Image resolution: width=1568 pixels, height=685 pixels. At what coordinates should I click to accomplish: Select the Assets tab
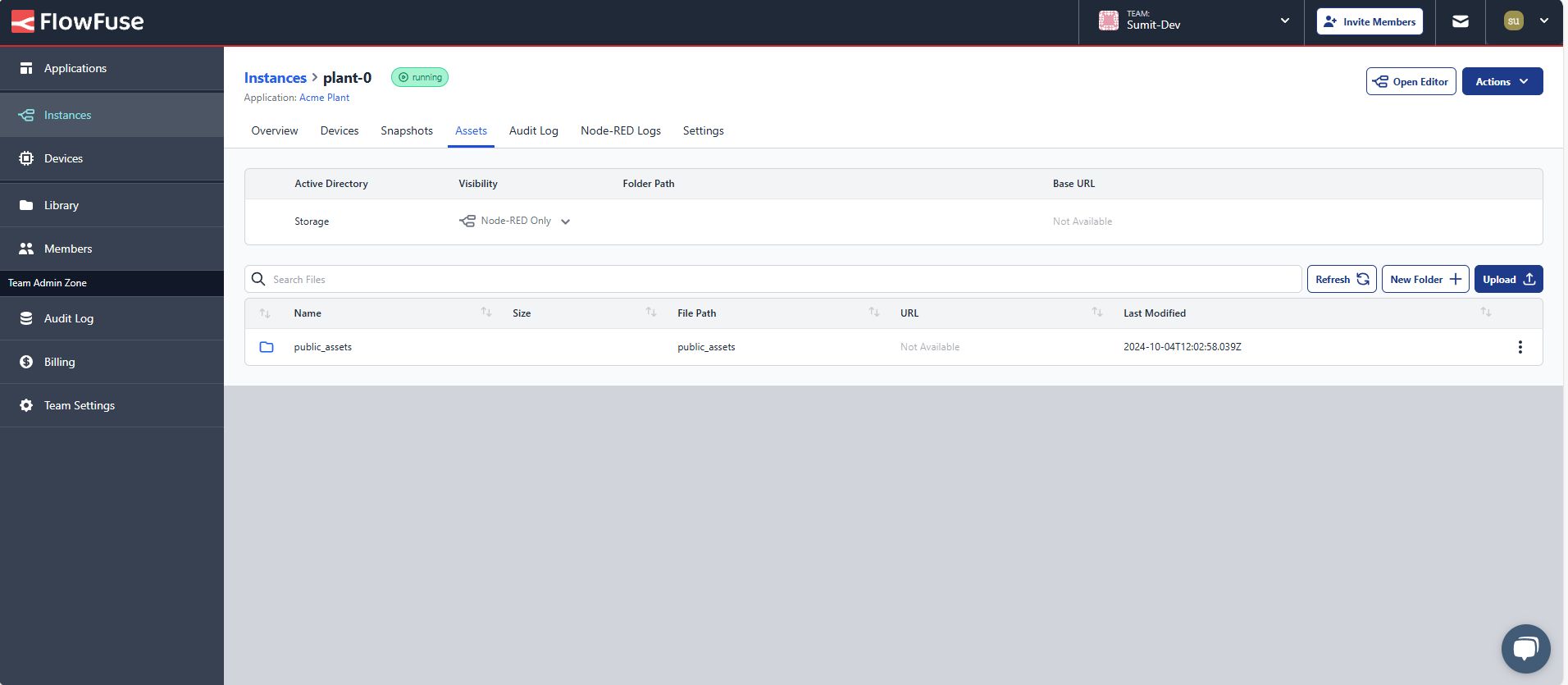[471, 130]
